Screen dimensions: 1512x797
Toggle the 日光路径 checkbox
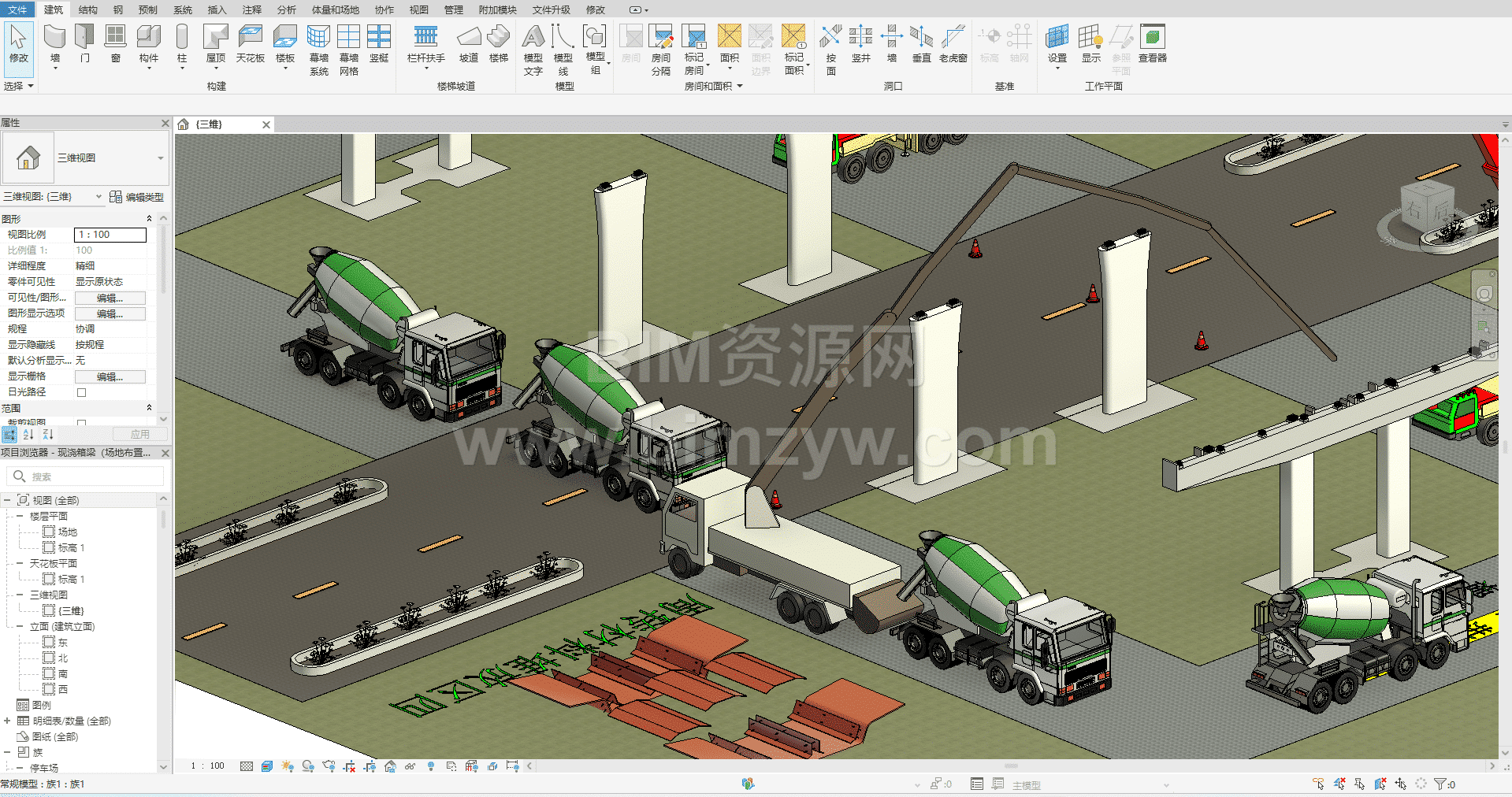[81, 392]
